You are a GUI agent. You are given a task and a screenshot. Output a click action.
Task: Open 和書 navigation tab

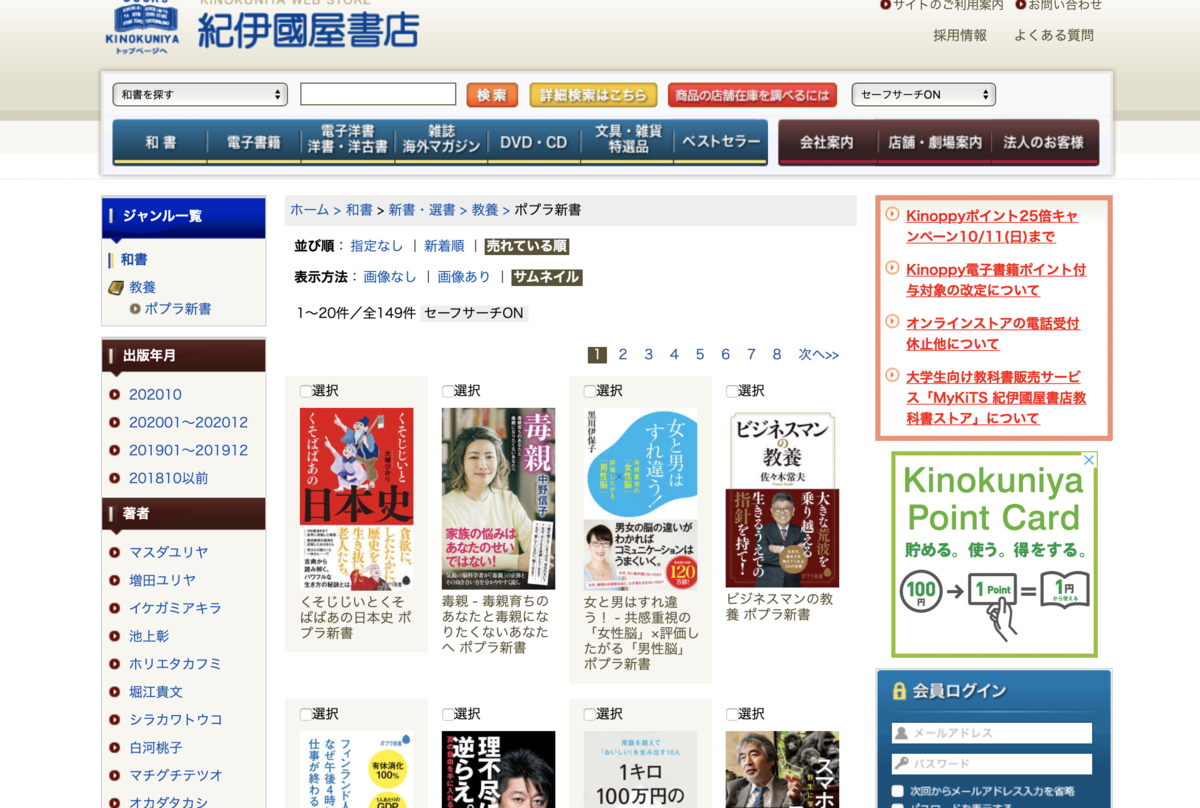coord(160,142)
